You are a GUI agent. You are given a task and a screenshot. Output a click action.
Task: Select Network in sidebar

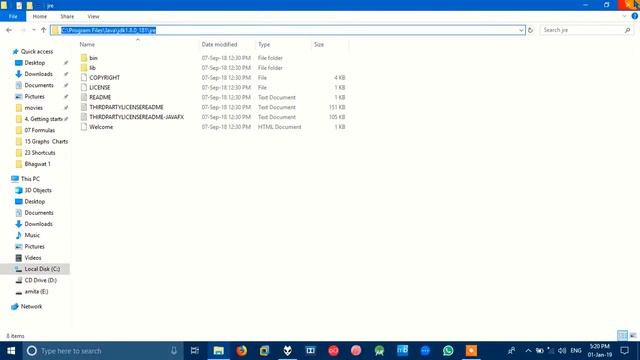[31, 307]
